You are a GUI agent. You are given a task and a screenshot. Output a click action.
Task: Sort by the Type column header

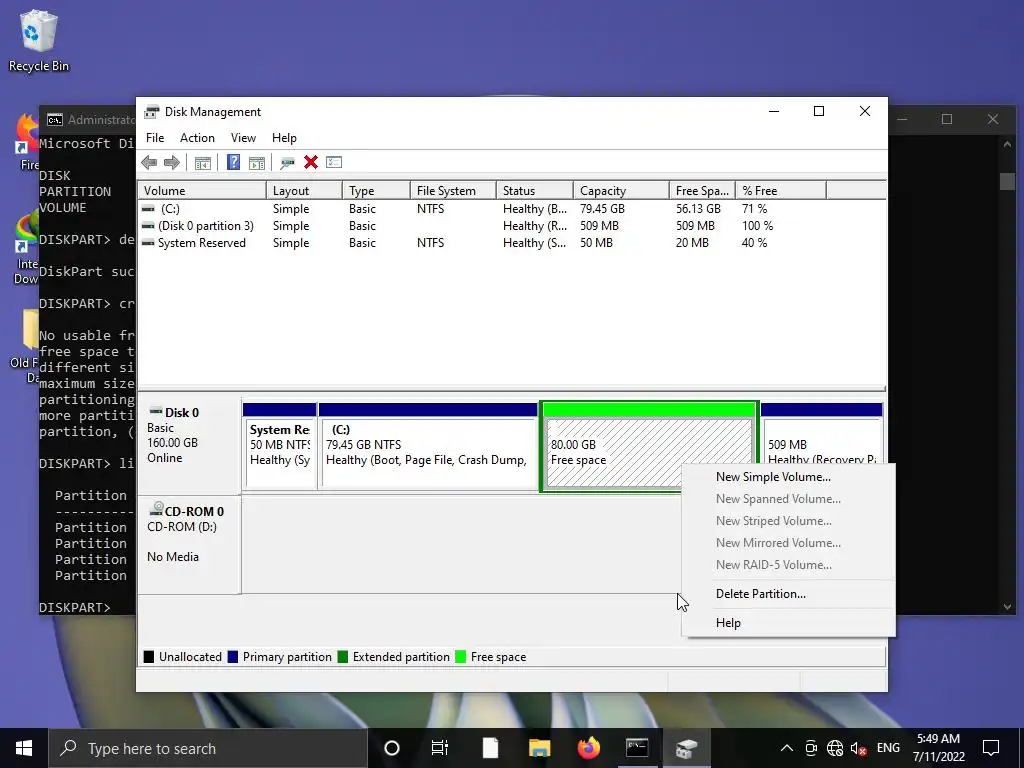tap(376, 191)
